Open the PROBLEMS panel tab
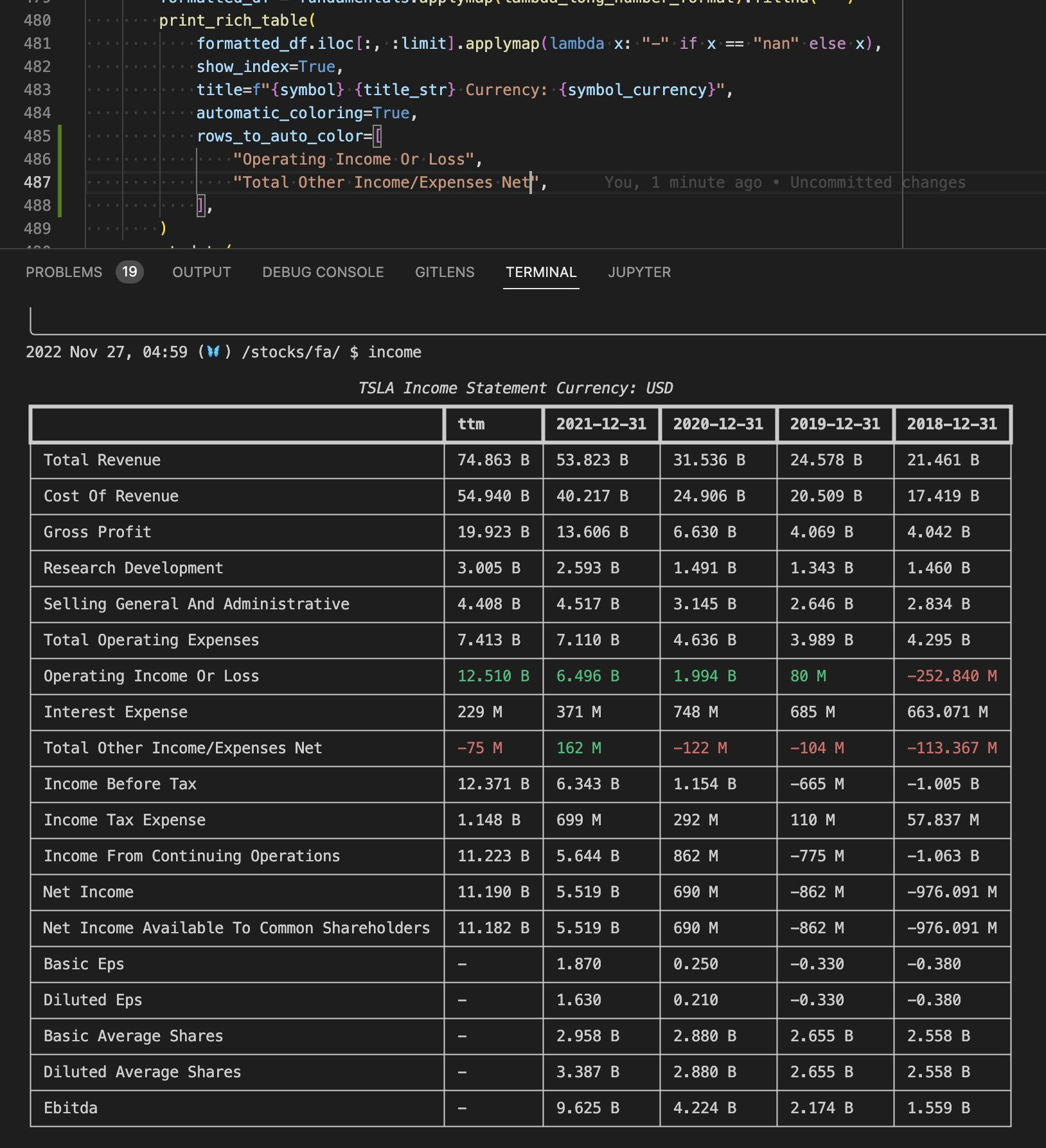The height and width of the screenshot is (1148, 1046). 64,272
